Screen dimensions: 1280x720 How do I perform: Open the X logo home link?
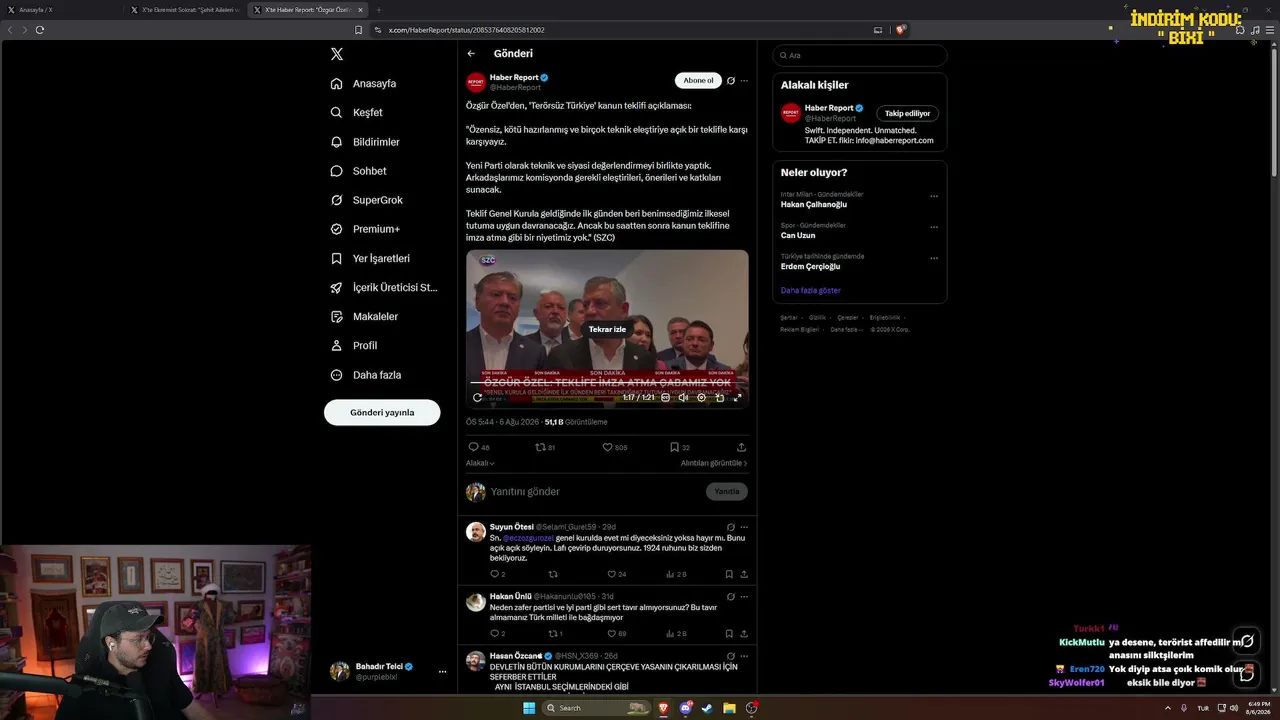(337, 54)
